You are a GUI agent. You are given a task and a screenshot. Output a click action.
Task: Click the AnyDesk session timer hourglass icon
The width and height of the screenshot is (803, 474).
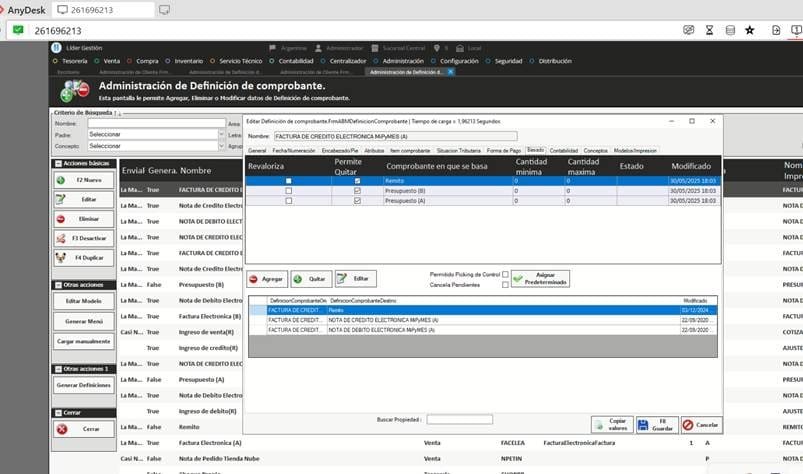709,30
